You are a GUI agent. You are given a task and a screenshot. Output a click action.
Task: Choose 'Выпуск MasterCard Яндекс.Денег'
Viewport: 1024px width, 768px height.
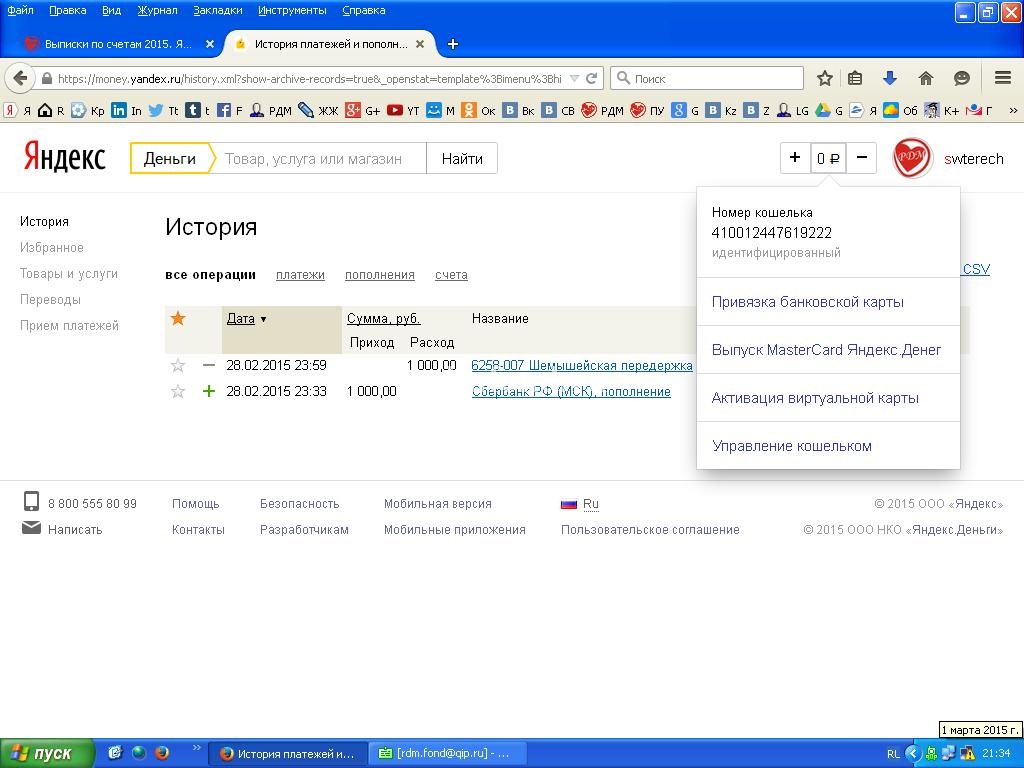[826, 350]
